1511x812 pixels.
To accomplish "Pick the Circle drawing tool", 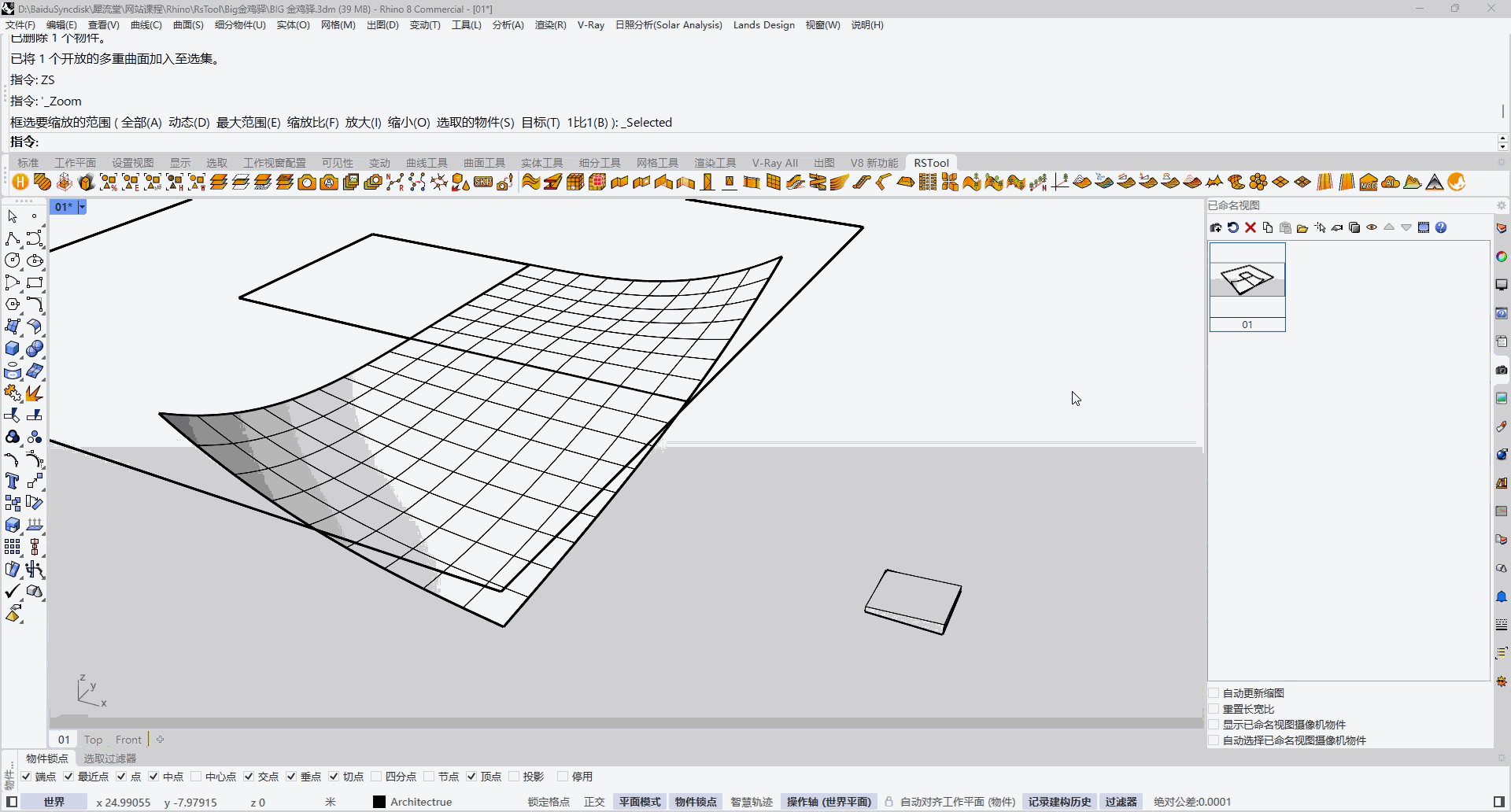I will pyautogui.click(x=13, y=260).
